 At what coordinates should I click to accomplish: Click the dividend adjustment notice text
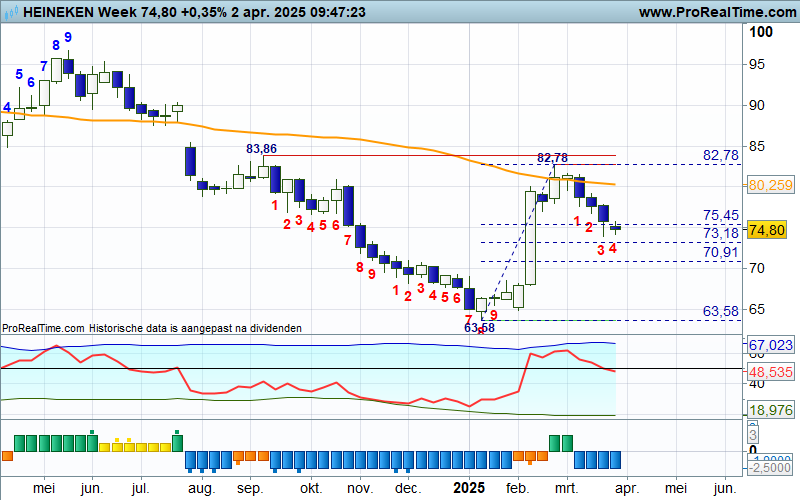point(151,327)
